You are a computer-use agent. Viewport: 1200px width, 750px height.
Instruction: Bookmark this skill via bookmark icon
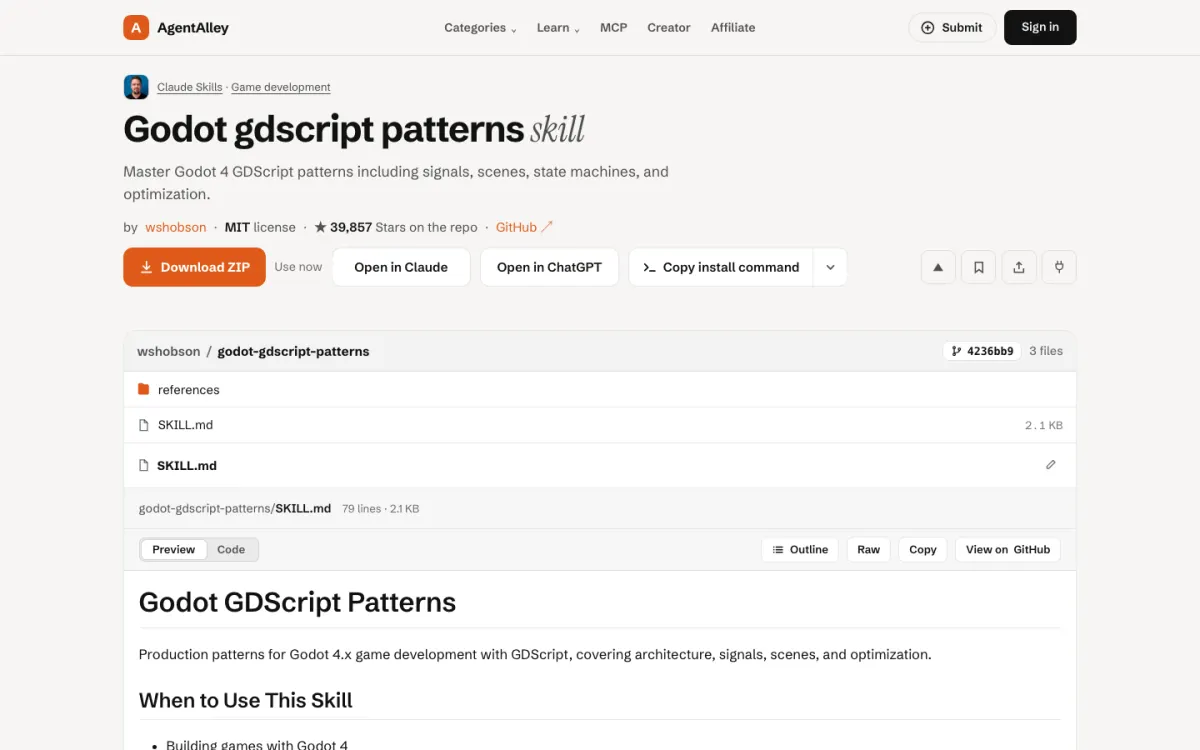(979, 267)
